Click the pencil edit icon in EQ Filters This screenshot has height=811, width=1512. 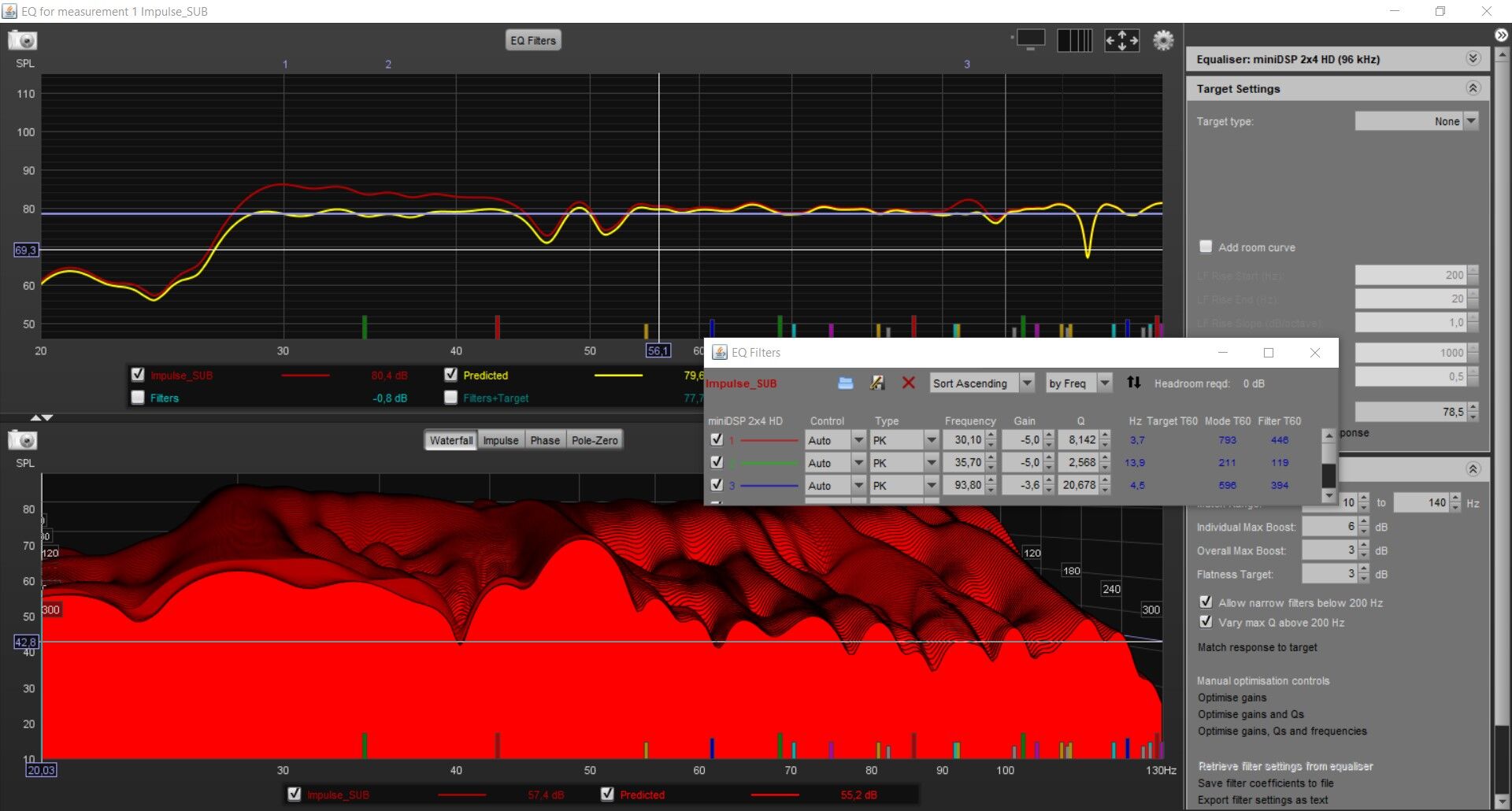877,383
